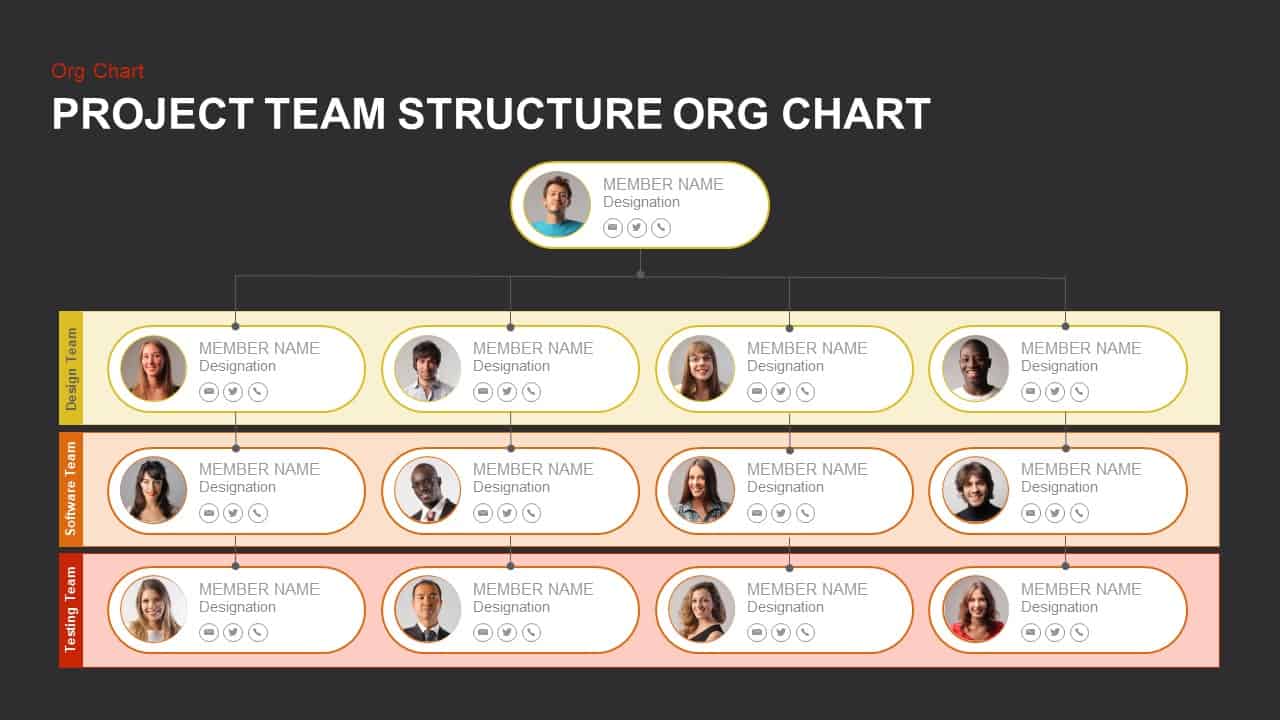The width and height of the screenshot is (1280, 720).
Task: Click the email icon on the top member card
Action: [613, 228]
